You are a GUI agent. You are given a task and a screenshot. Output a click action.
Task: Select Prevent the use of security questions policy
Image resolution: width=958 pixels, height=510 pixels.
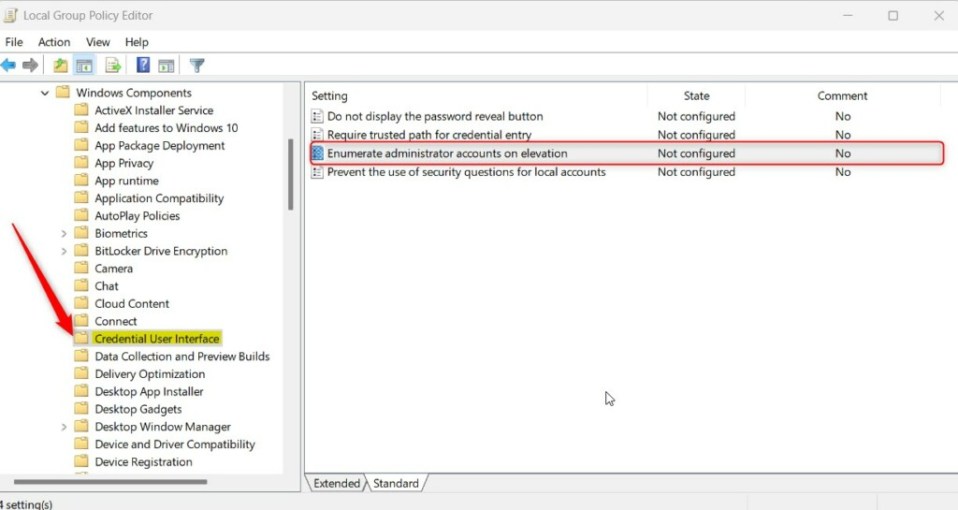(466, 172)
